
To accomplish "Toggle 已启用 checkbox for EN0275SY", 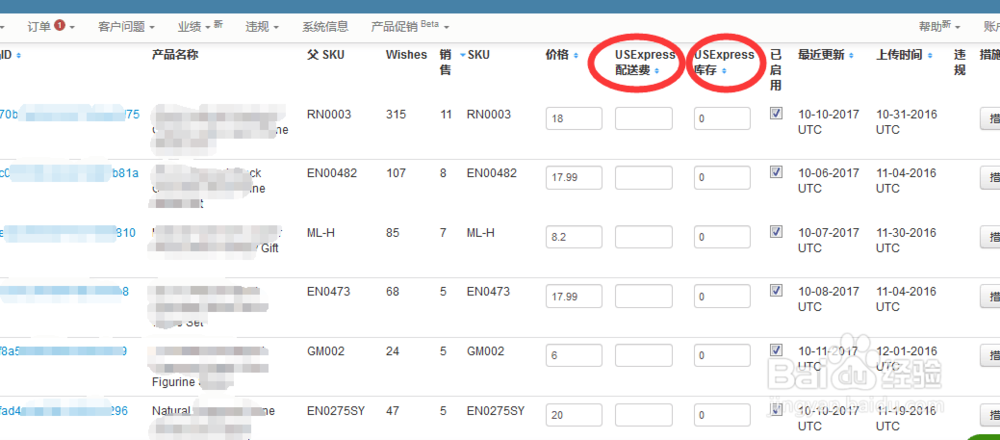I will tap(776, 409).
